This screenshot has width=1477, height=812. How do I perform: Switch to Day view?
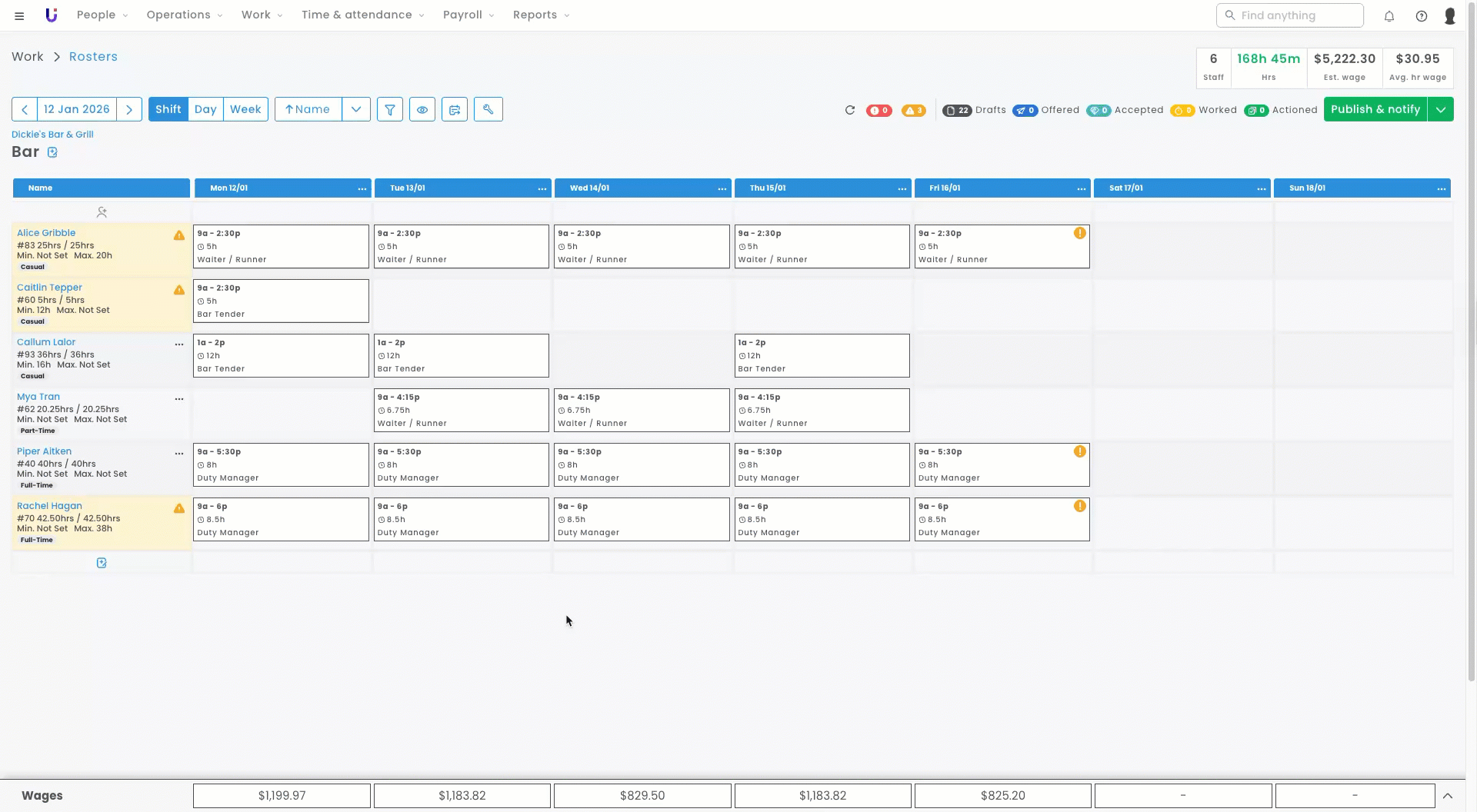click(x=205, y=109)
